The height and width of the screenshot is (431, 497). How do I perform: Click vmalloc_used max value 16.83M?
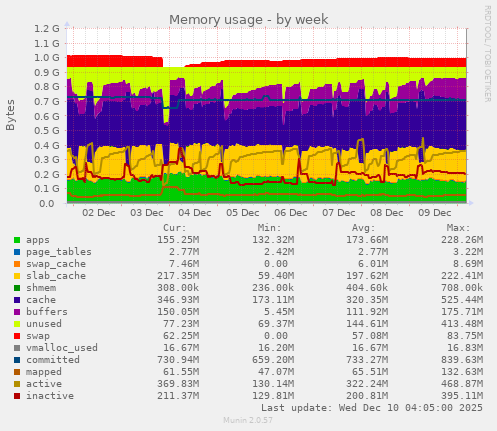click(x=465, y=348)
